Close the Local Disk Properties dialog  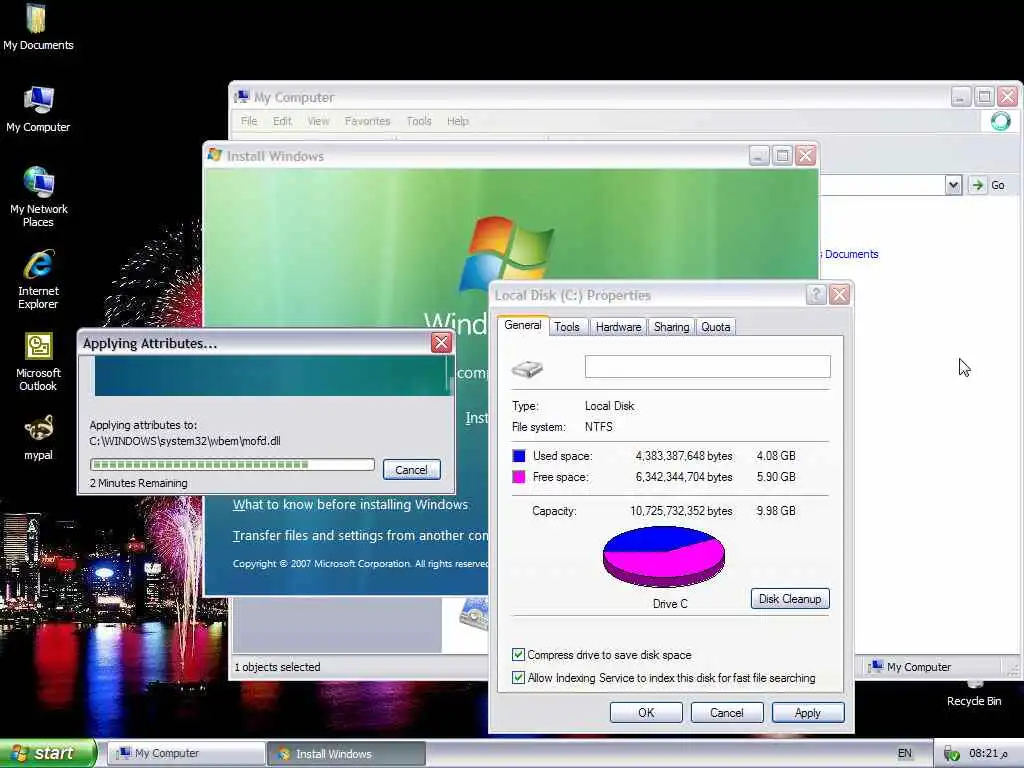[x=839, y=295]
